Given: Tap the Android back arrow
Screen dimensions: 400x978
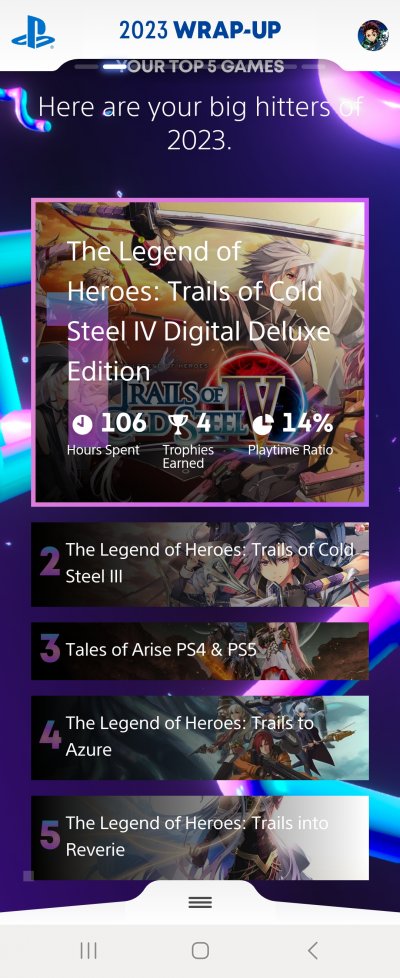Looking at the screenshot, I should coord(313,951).
